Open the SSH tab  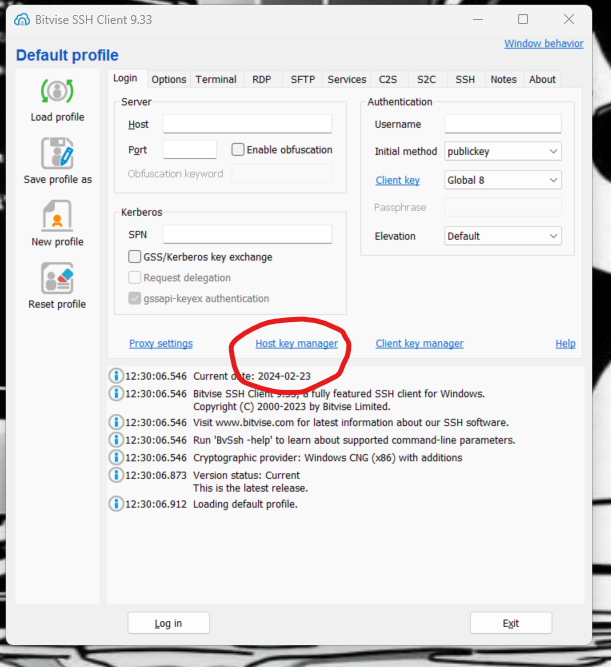tap(465, 80)
